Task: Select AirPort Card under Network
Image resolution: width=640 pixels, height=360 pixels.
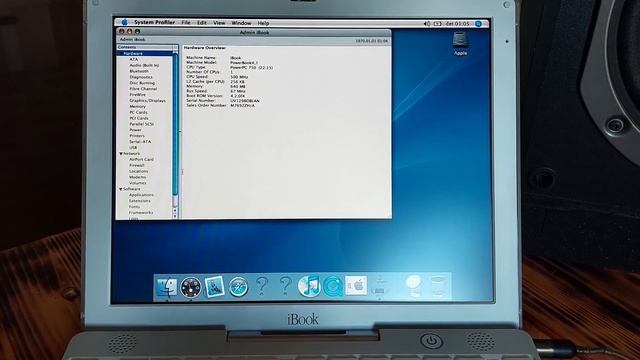Action: pyautogui.click(x=141, y=159)
